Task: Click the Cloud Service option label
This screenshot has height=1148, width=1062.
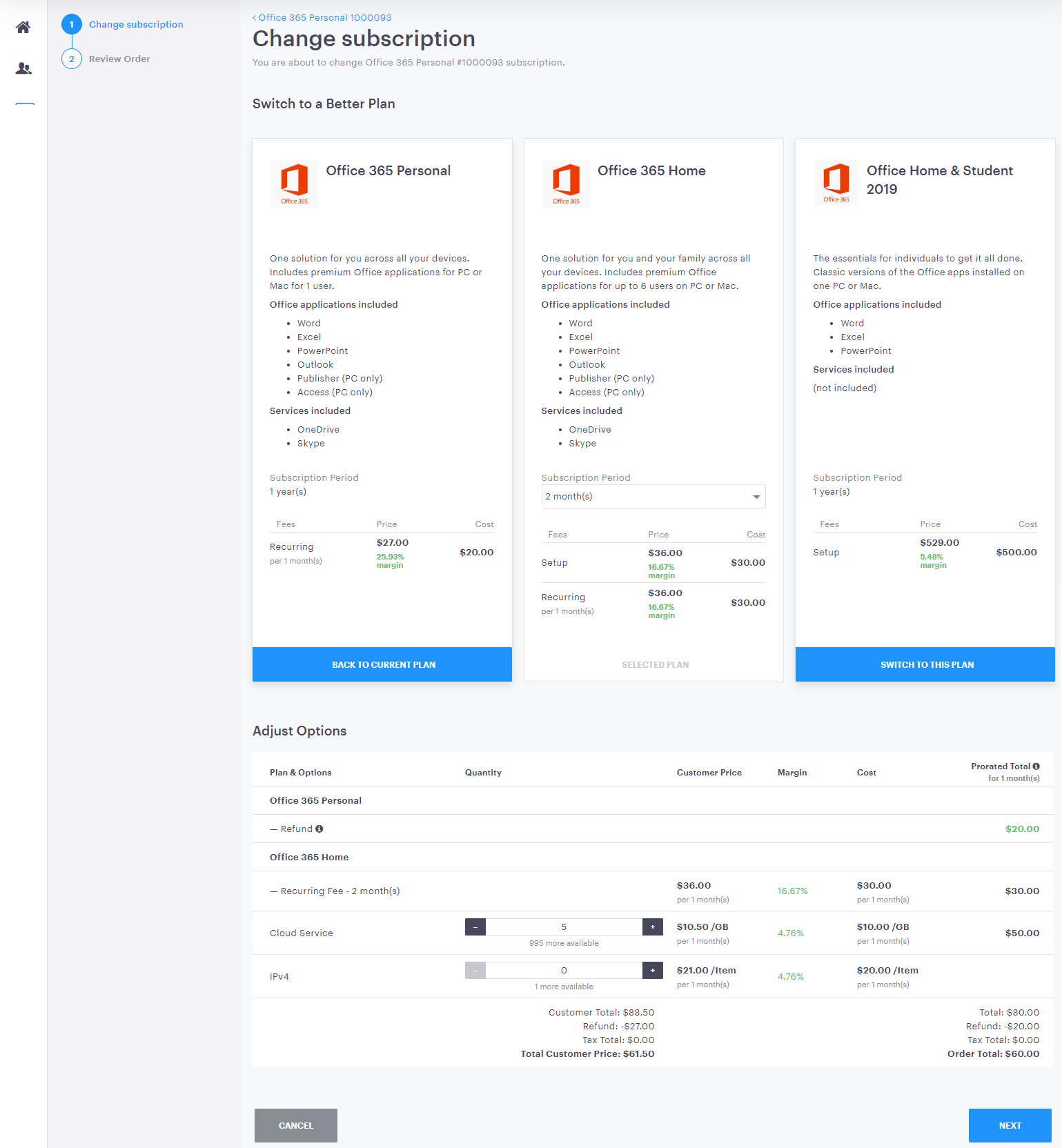Action: pos(302,933)
